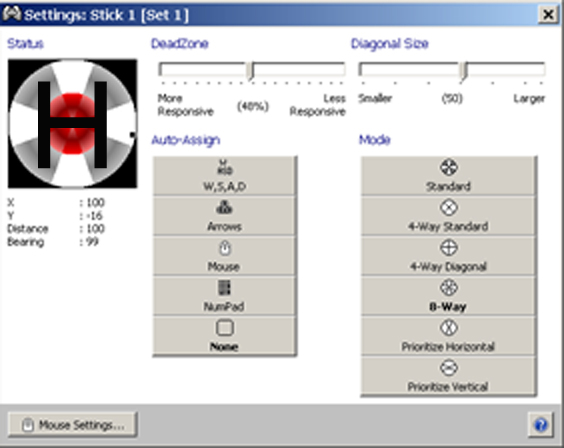564x448 pixels.
Task: Select the 4-Way Standard mode
Action: pos(449,216)
